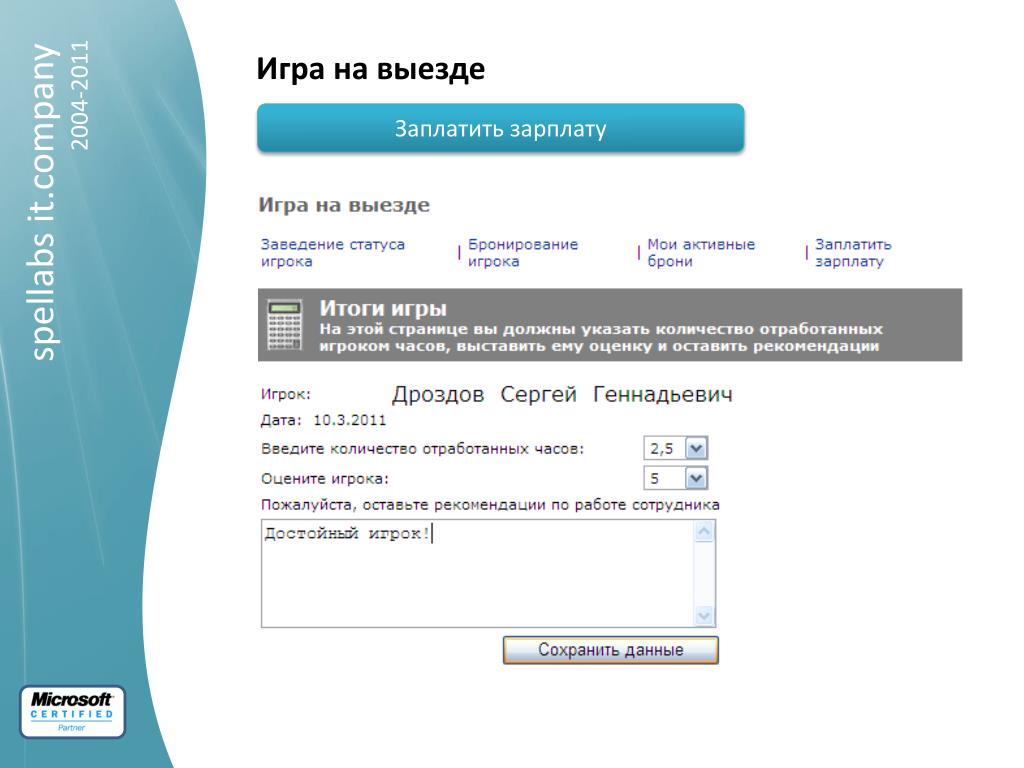Screen dimensions: 1024x768
Task: Click the label Введите количество отработанных часов
Action: pos(423,449)
